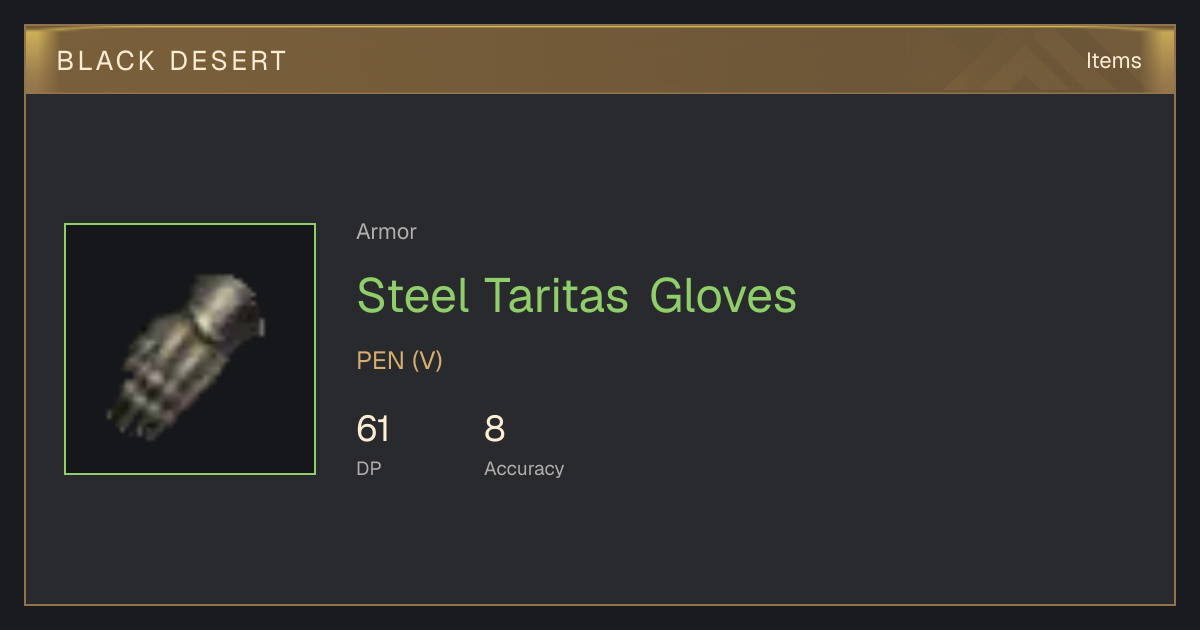
Task: Click the (V) roman numeral after PEN
Action: coord(427,361)
